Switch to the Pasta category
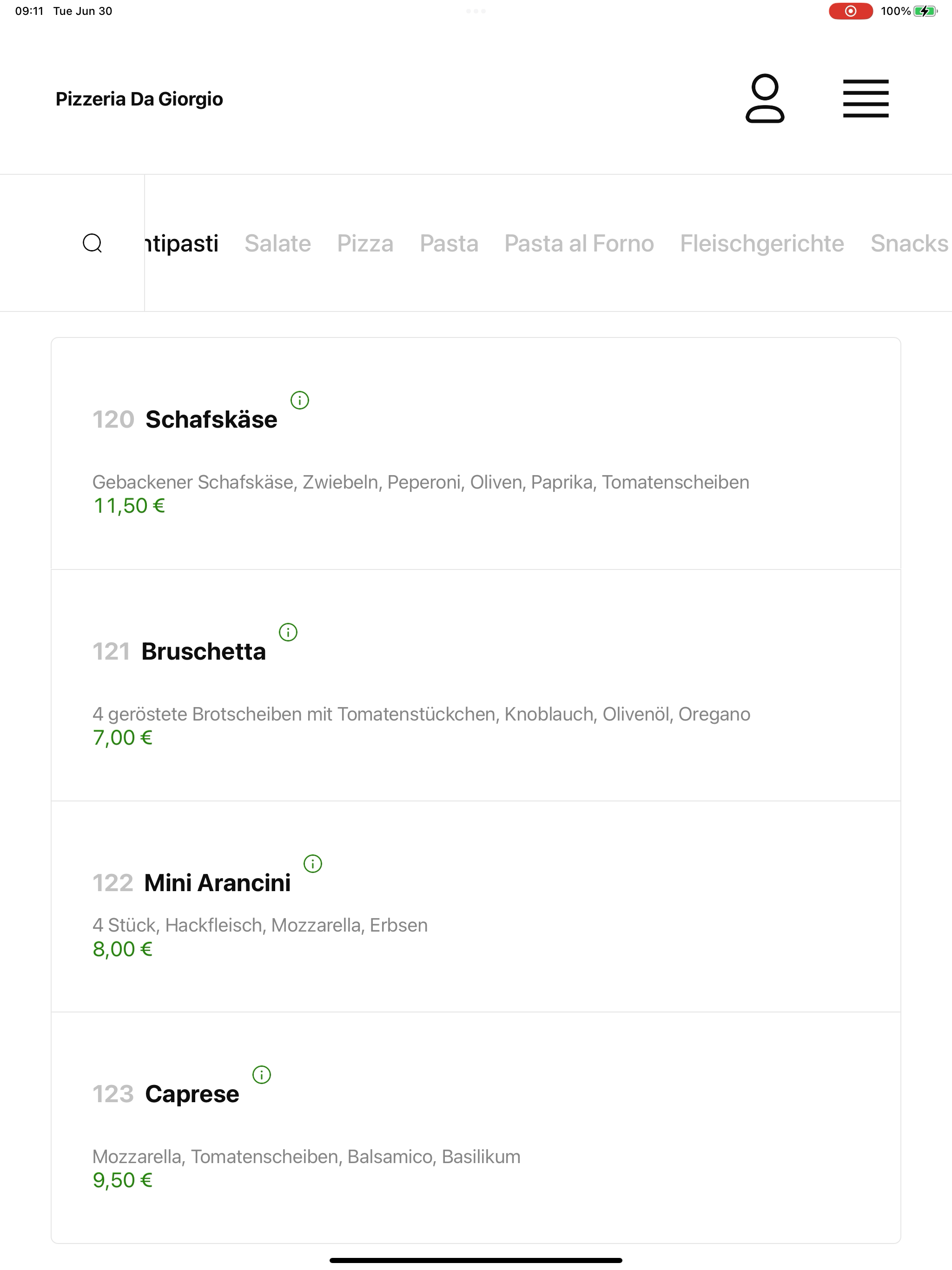The image size is (952, 1270). [x=449, y=244]
